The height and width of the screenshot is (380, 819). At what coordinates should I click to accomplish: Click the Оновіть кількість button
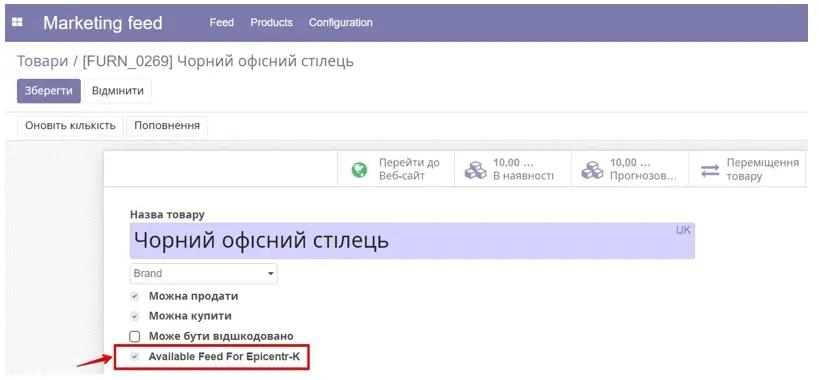[x=71, y=126]
